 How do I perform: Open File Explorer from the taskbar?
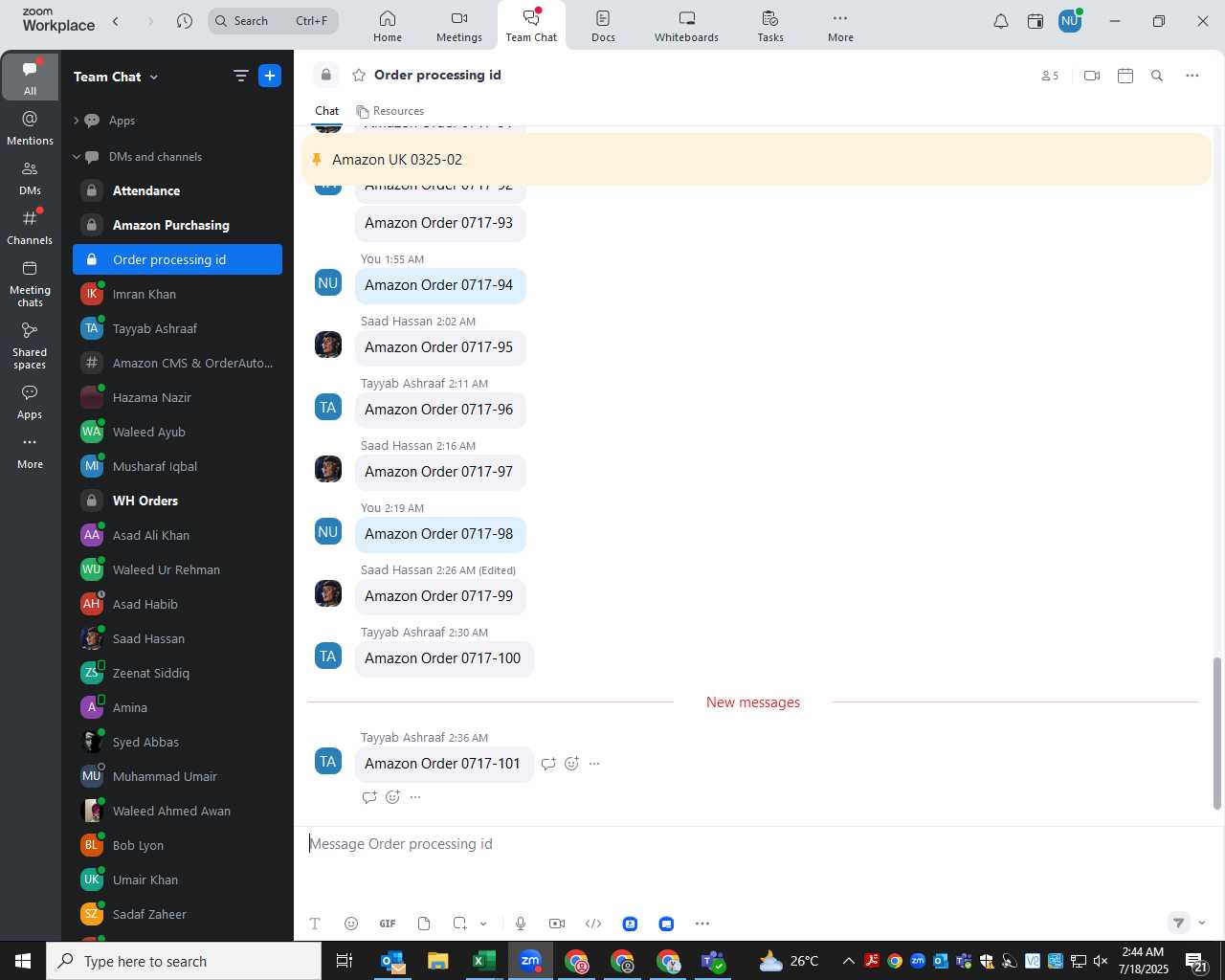438,961
